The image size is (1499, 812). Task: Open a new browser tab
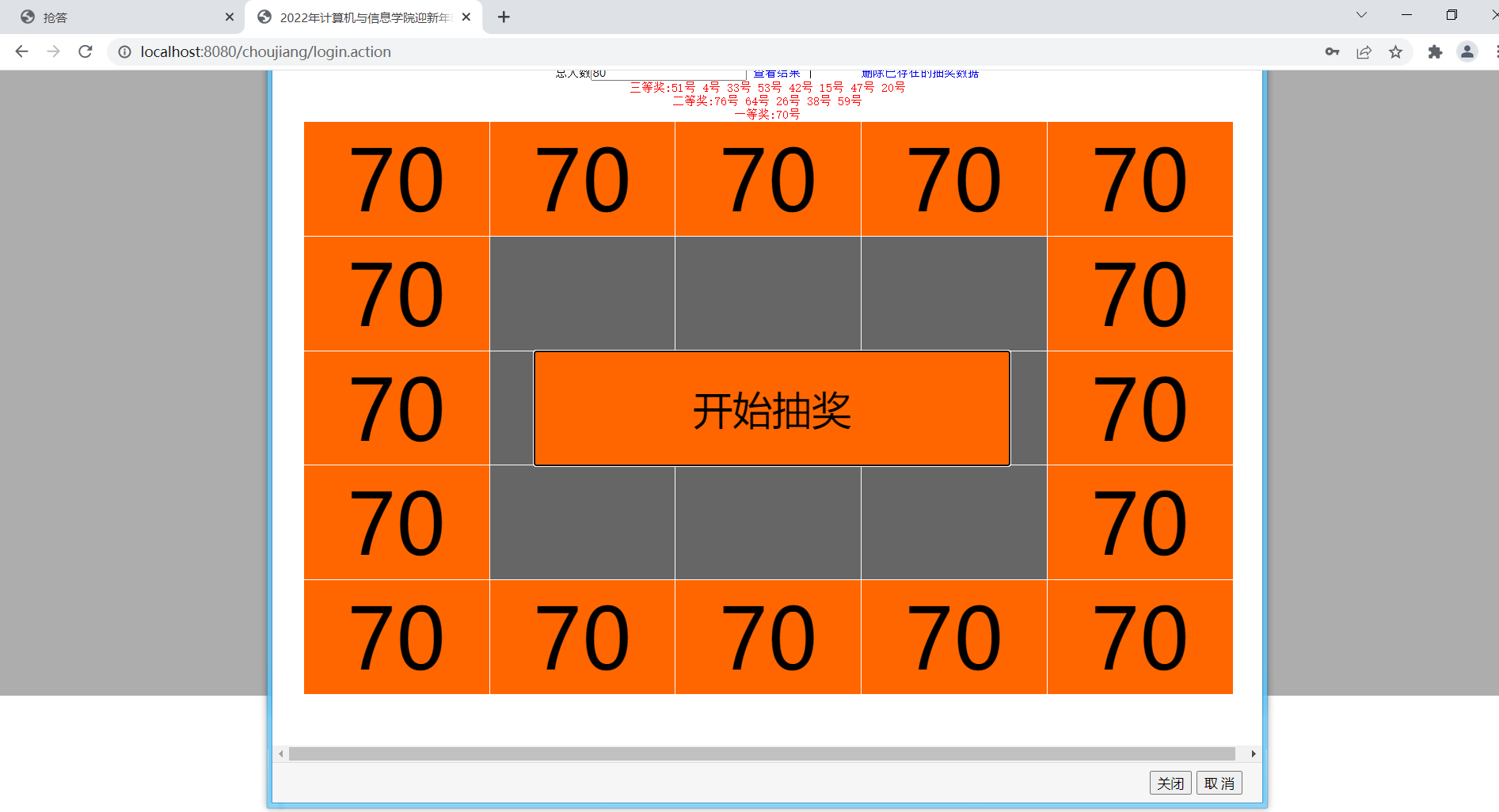click(504, 17)
